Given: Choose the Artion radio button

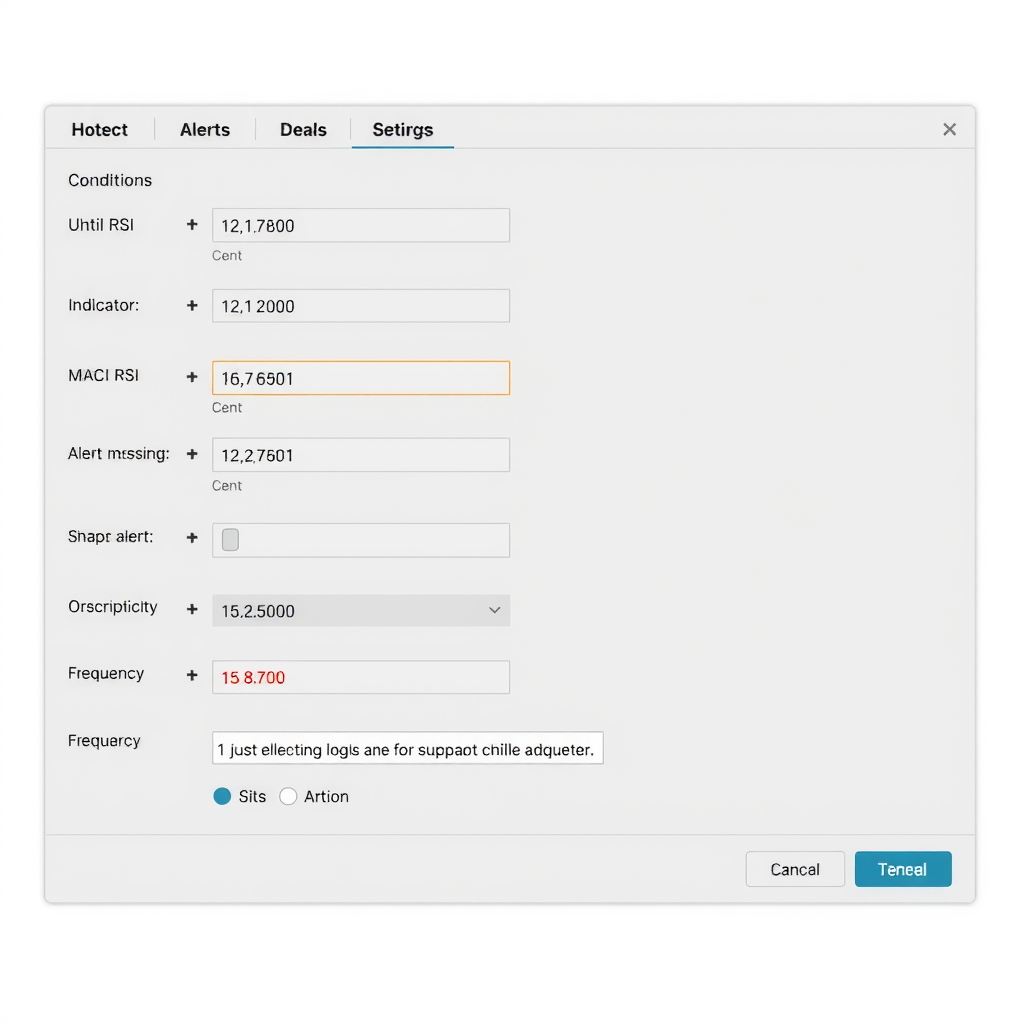Looking at the screenshot, I should coord(288,796).
